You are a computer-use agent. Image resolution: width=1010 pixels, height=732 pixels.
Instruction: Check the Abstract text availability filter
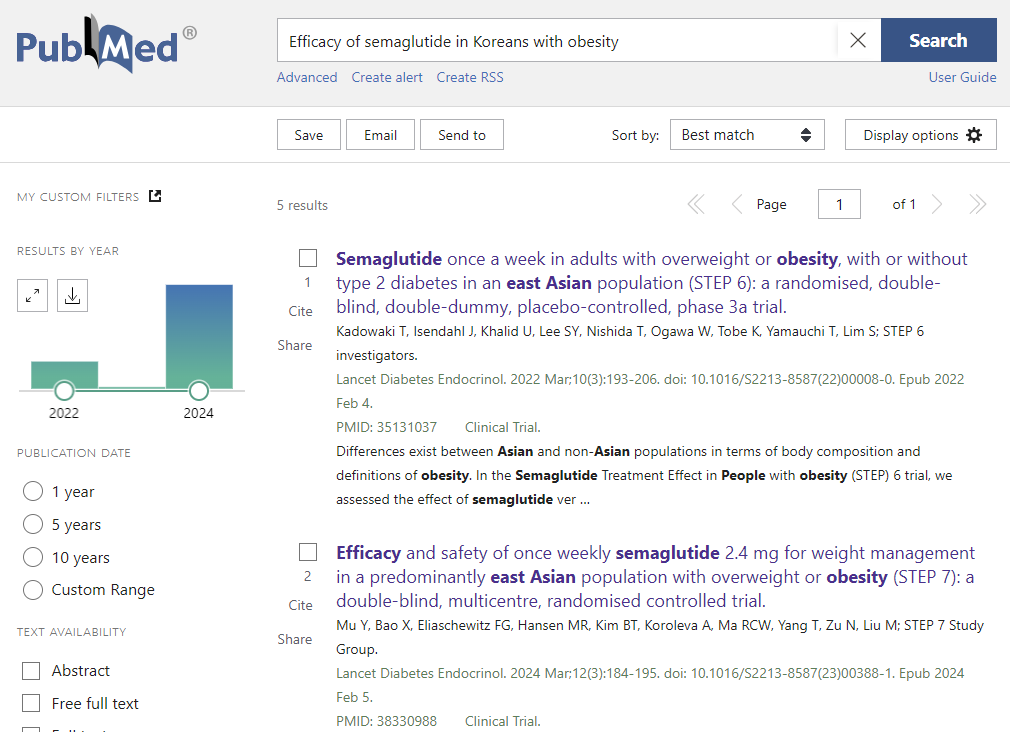tap(31, 671)
